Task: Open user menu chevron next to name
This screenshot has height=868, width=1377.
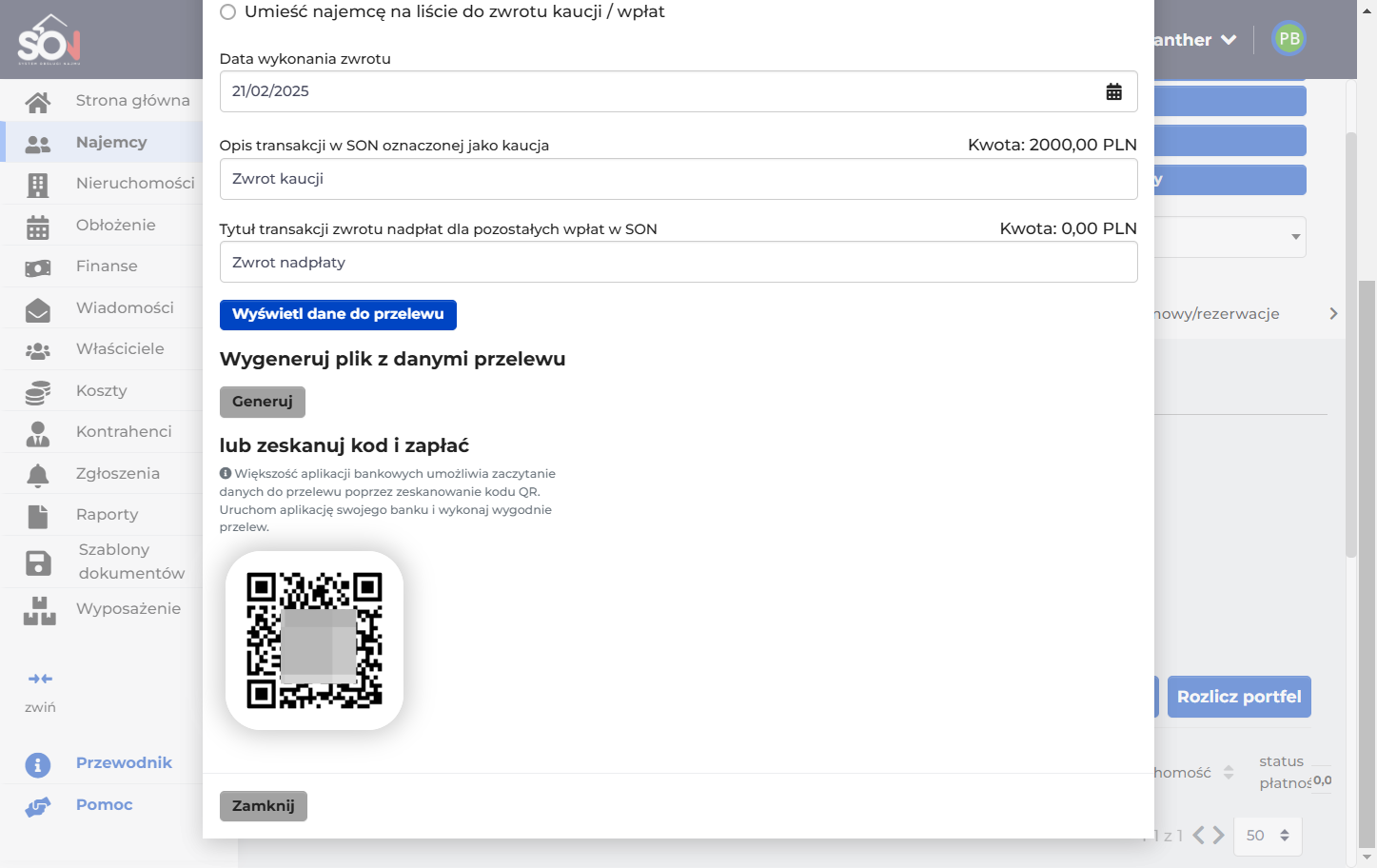Action: 1229,40
